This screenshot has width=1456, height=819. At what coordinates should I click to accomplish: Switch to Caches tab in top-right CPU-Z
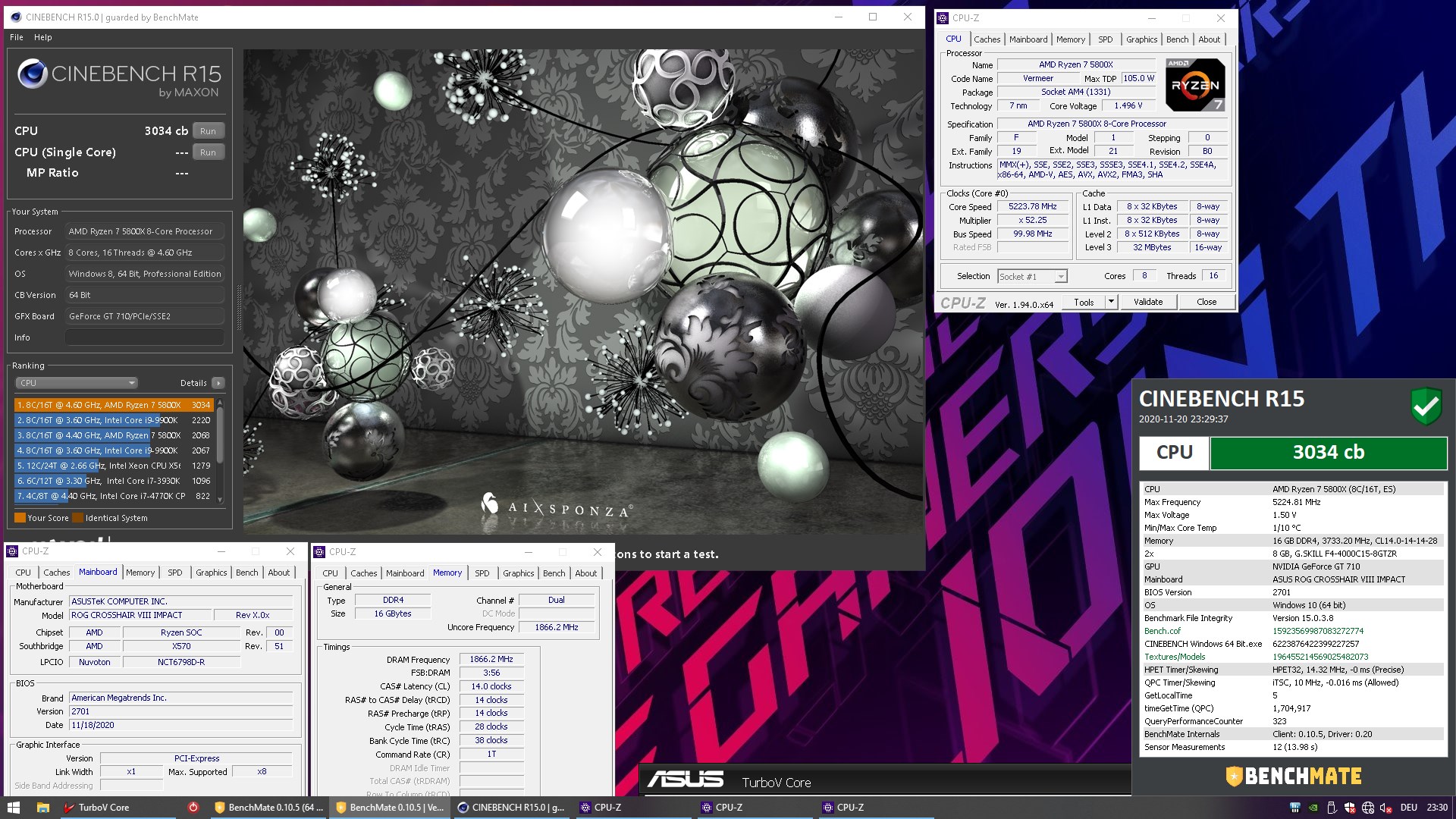[987, 39]
